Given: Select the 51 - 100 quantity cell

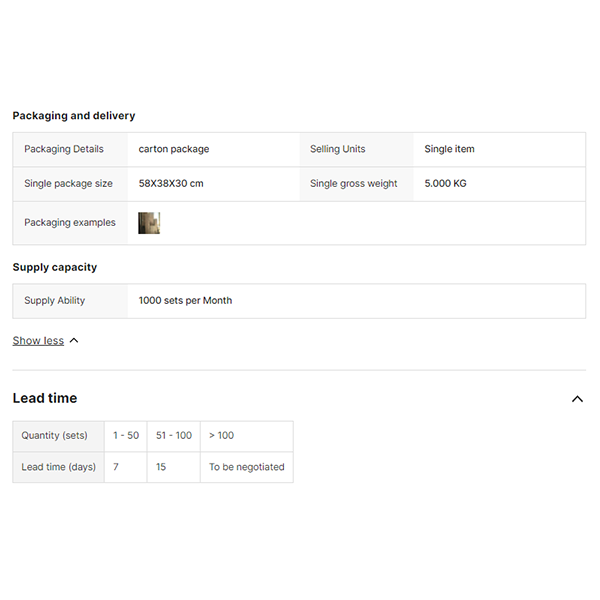Looking at the screenshot, I should pos(174,436).
